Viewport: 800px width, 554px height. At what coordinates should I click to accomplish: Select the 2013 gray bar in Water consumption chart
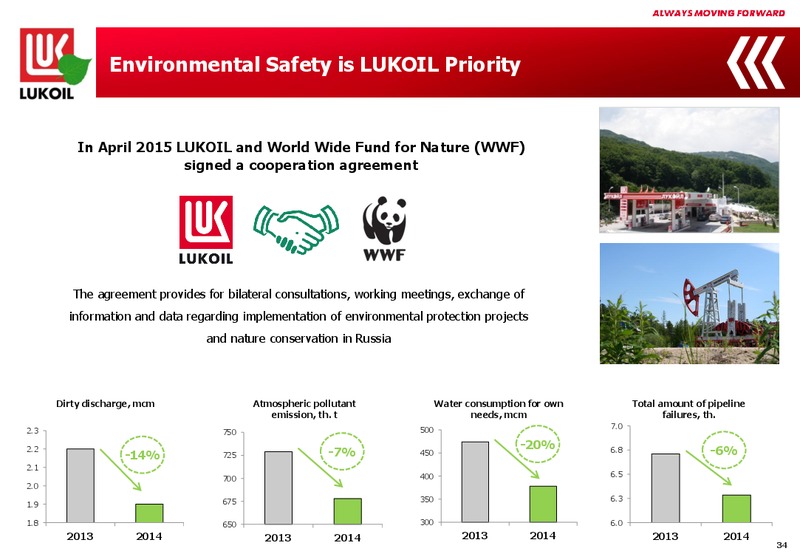pyautogui.click(x=475, y=482)
